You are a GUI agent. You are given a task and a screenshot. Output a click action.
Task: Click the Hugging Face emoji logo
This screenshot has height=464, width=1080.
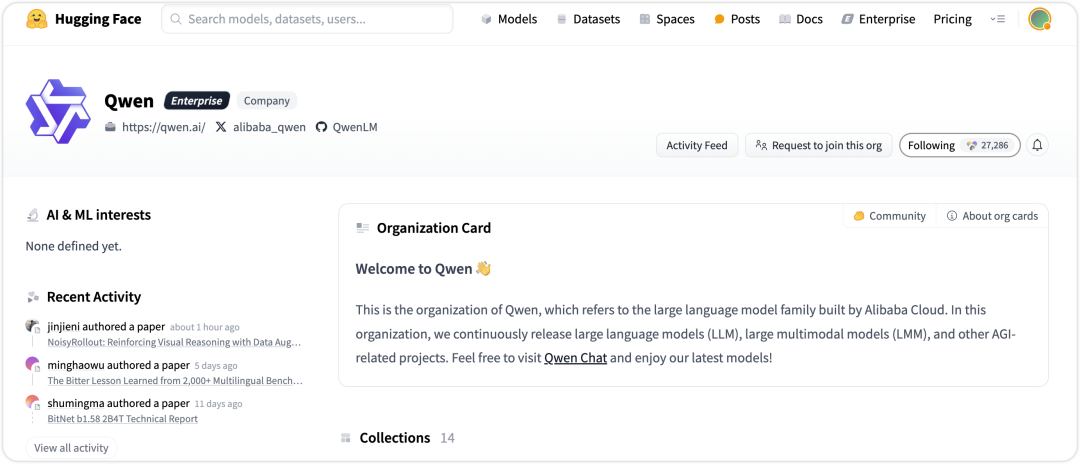pos(37,19)
